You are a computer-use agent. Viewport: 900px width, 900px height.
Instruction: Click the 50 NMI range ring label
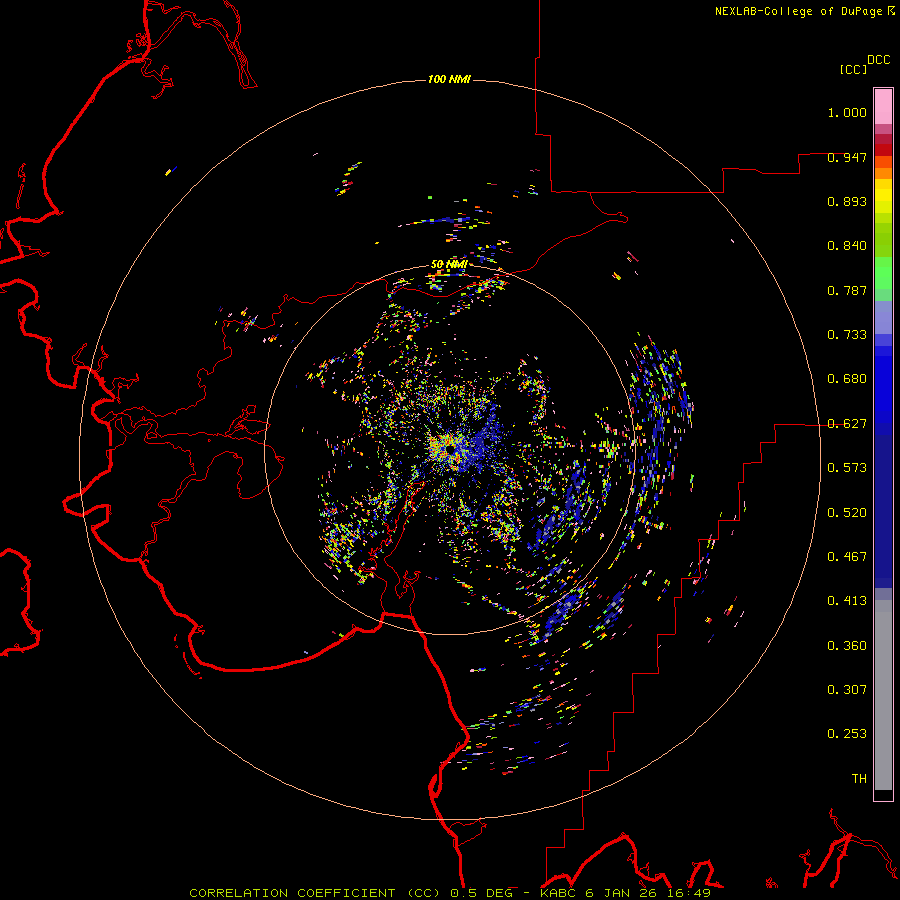pyautogui.click(x=449, y=264)
